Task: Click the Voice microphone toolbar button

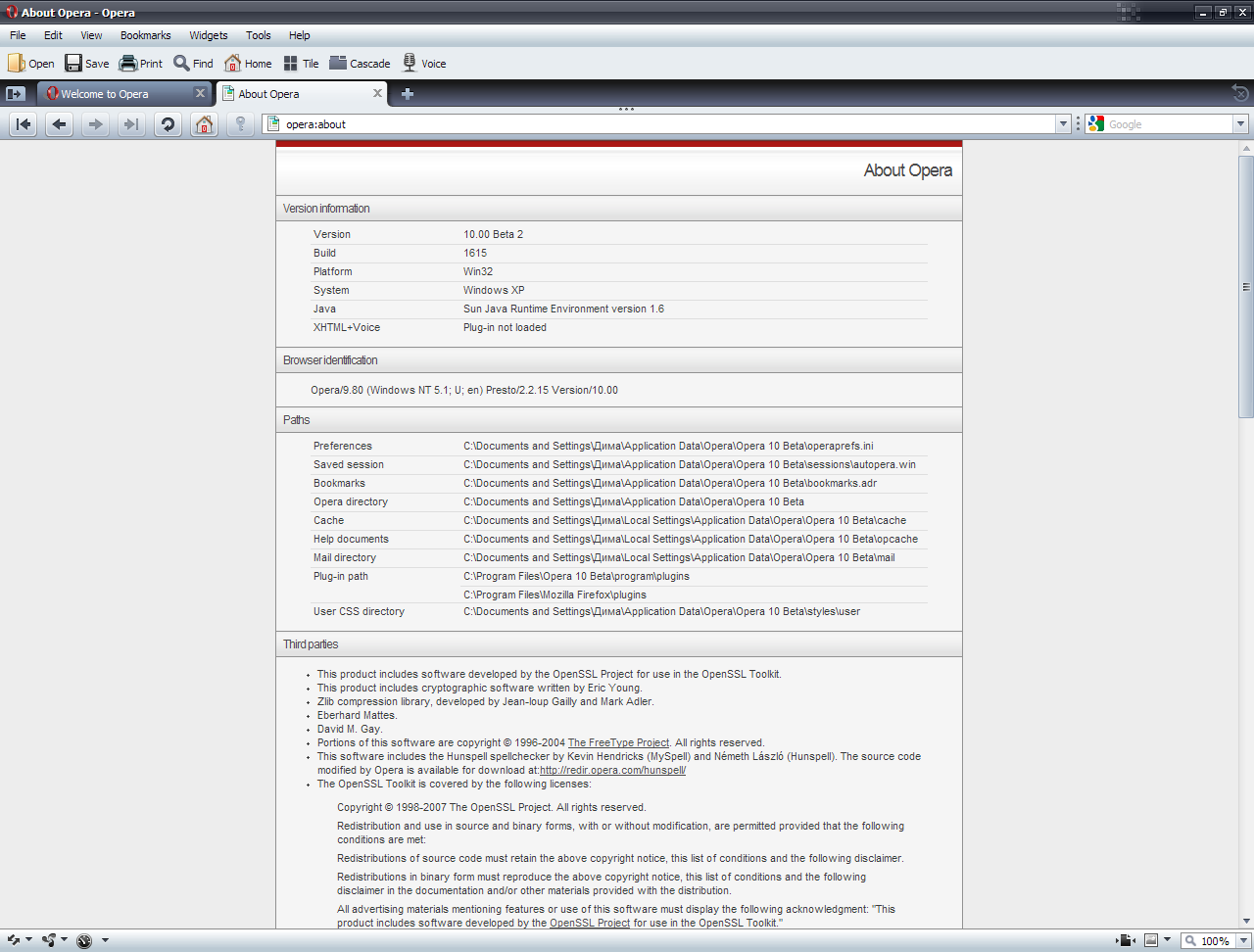Action: coord(423,64)
